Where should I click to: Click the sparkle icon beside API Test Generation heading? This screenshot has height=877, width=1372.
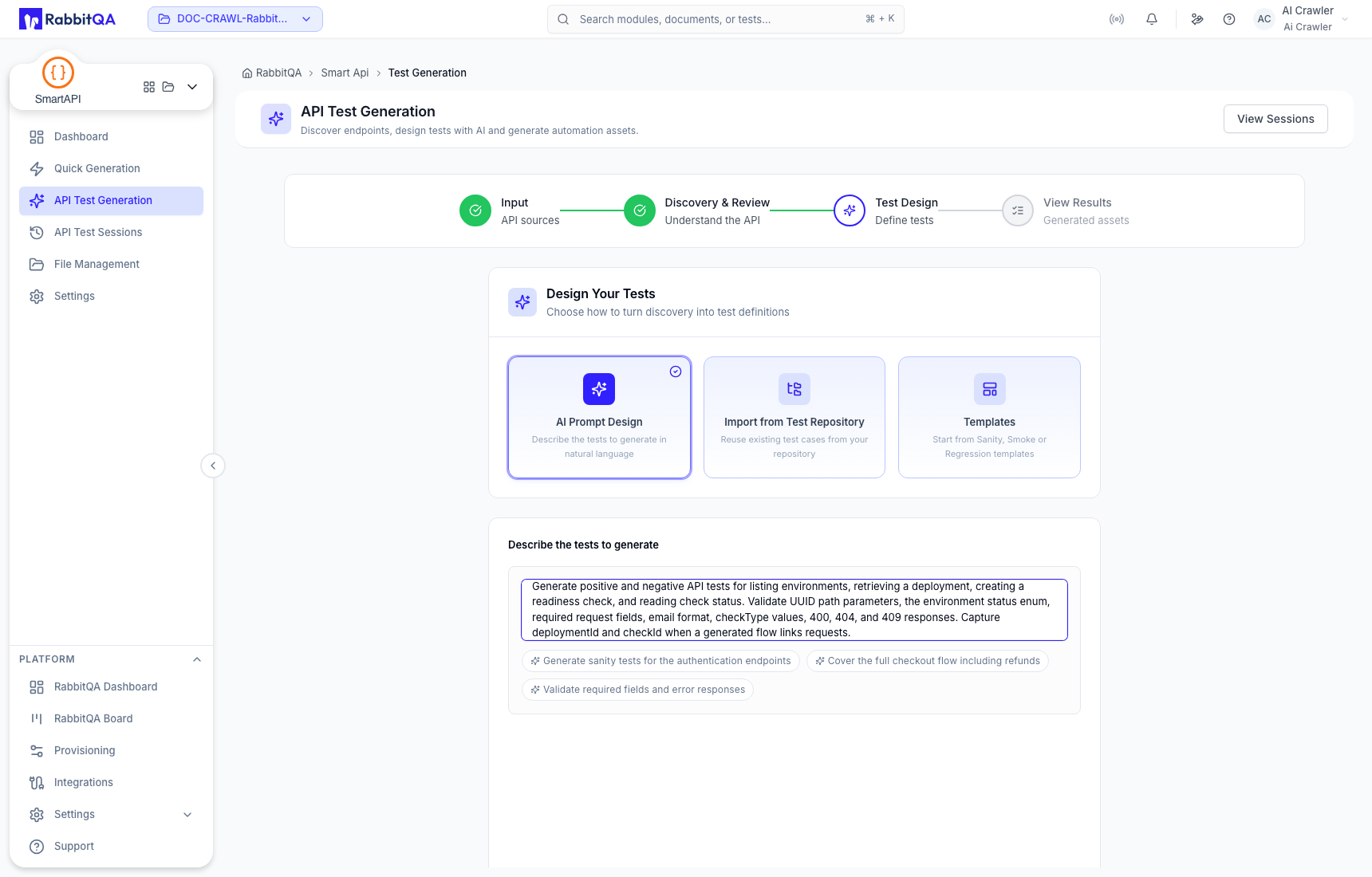click(276, 119)
